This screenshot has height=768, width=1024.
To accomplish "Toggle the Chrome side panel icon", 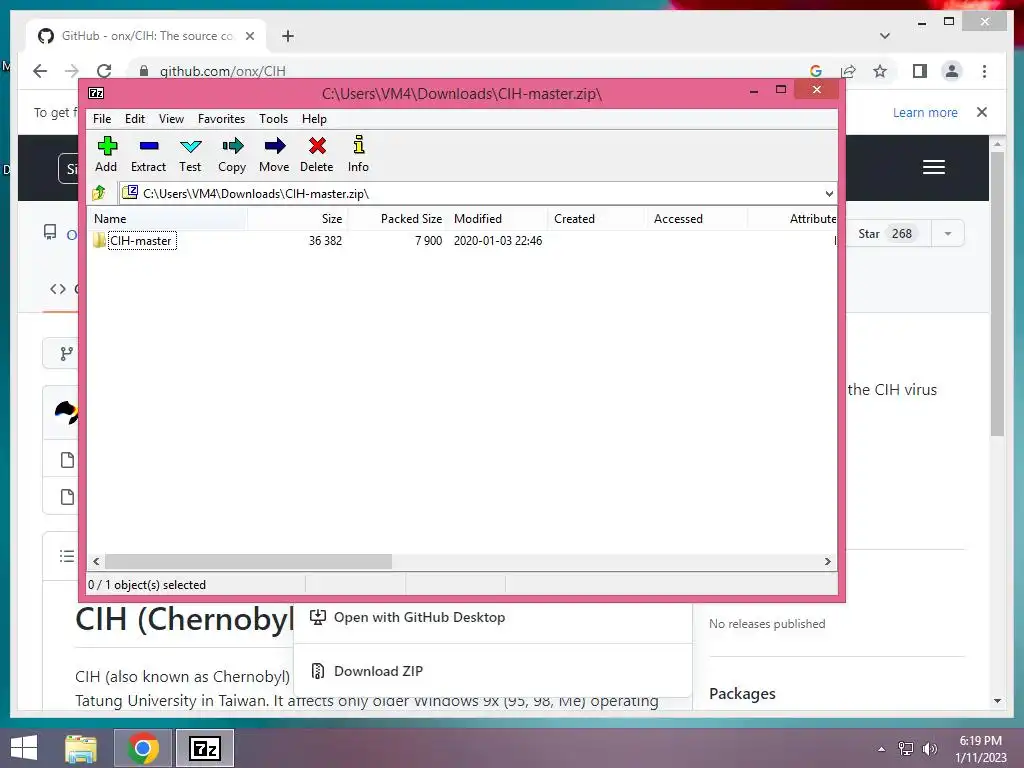I will click(x=920, y=71).
